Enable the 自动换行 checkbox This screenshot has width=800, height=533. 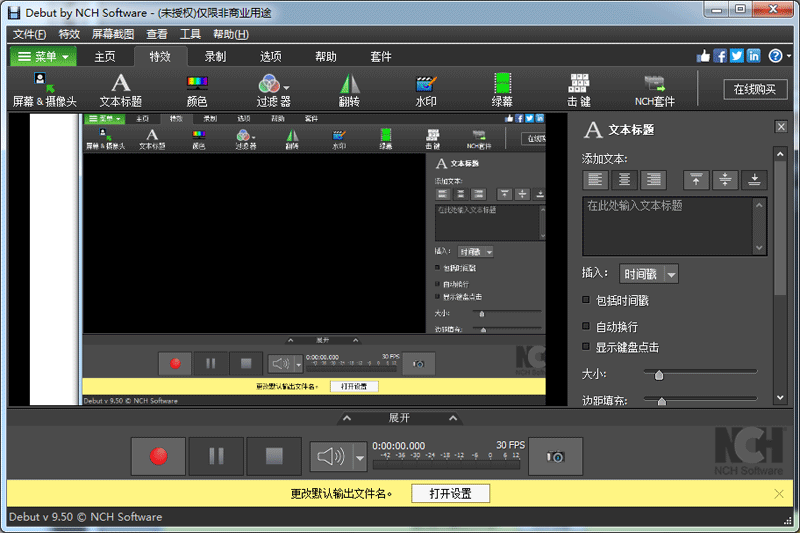click(x=586, y=325)
